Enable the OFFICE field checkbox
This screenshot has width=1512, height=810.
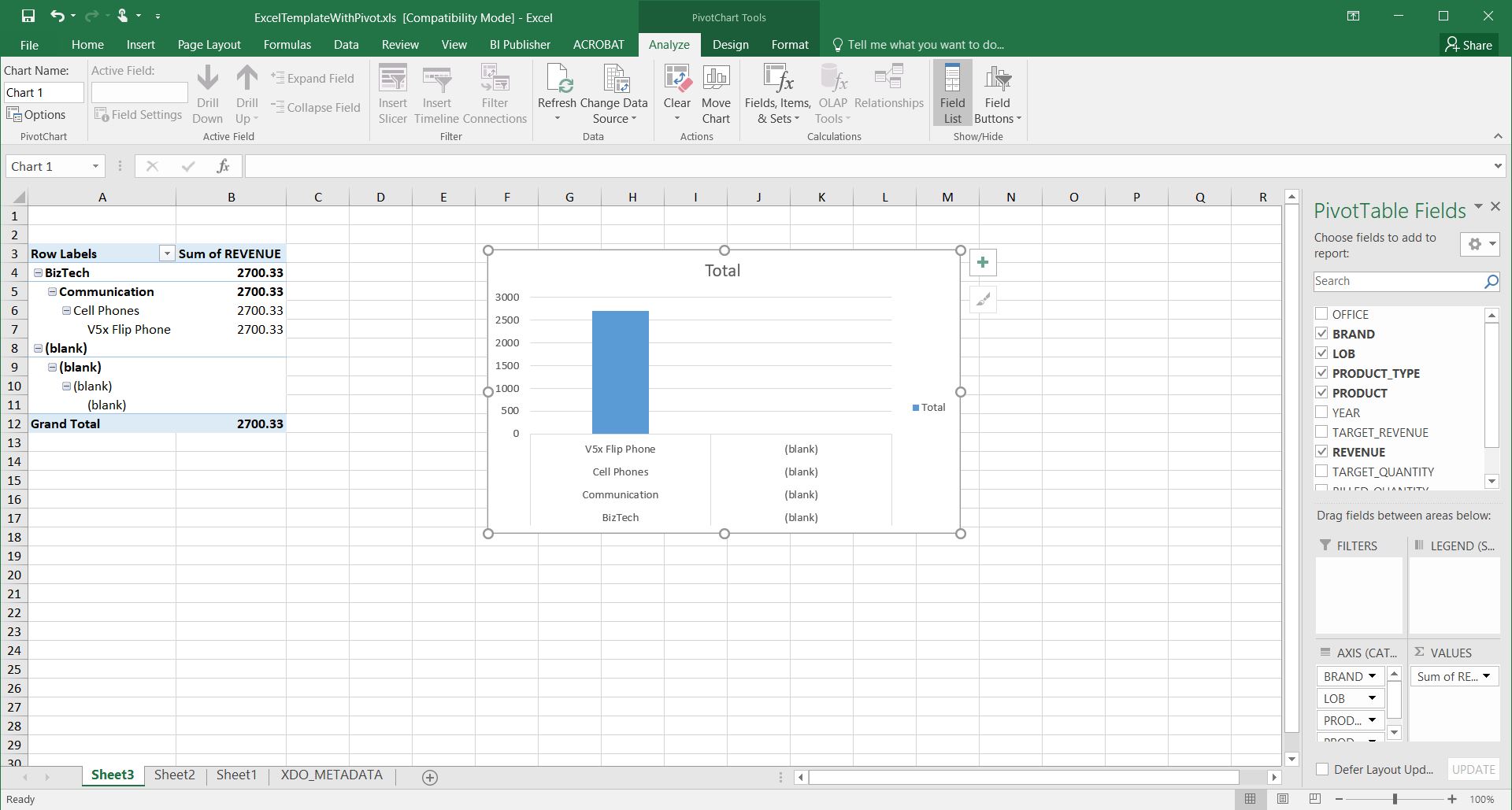point(1321,314)
